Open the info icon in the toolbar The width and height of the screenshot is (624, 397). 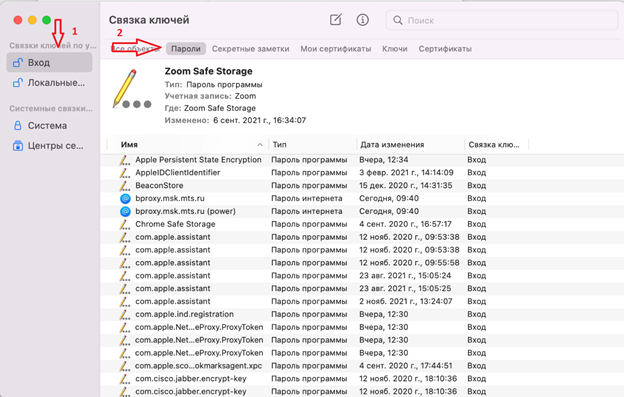(362, 19)
